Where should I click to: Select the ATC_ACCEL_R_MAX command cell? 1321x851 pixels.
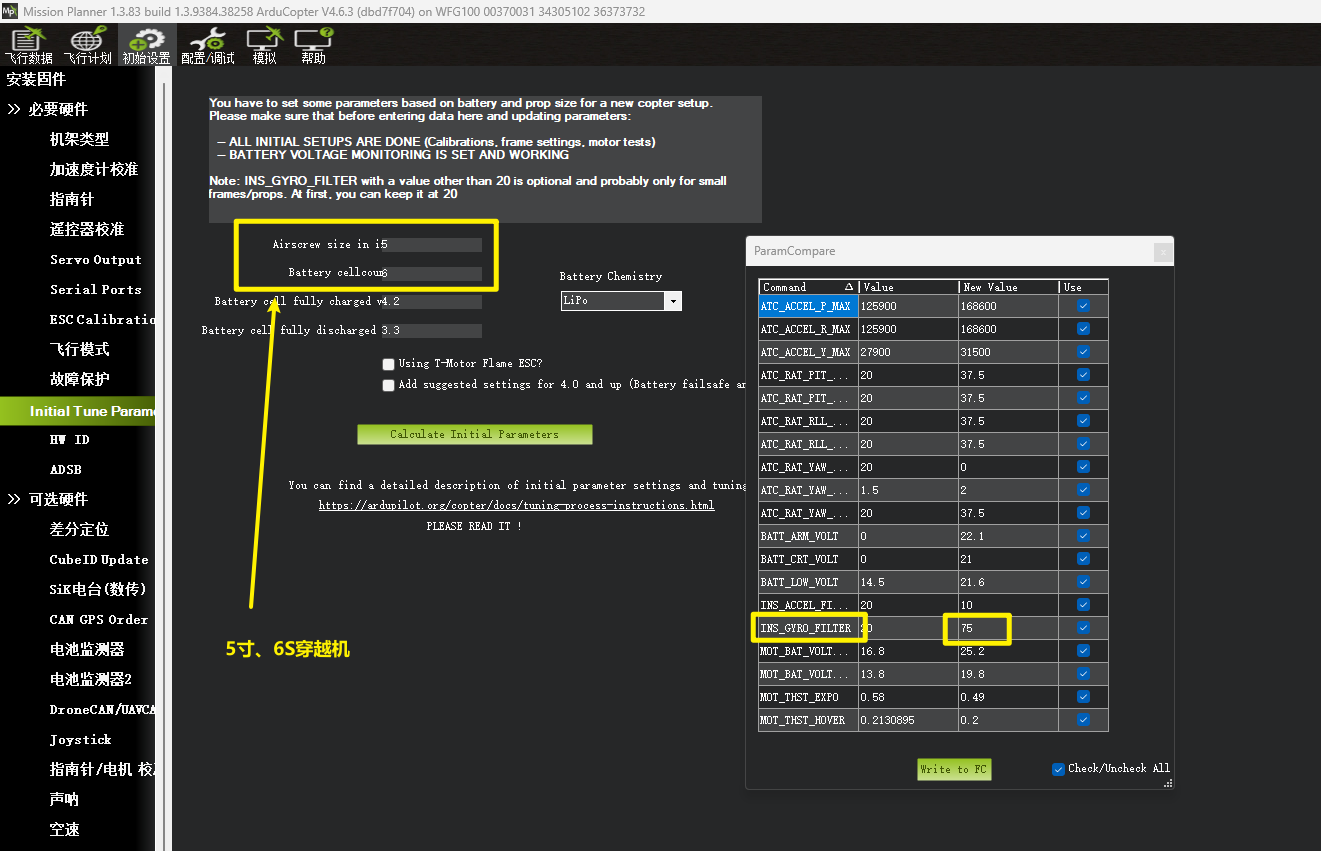click(808, 329)
